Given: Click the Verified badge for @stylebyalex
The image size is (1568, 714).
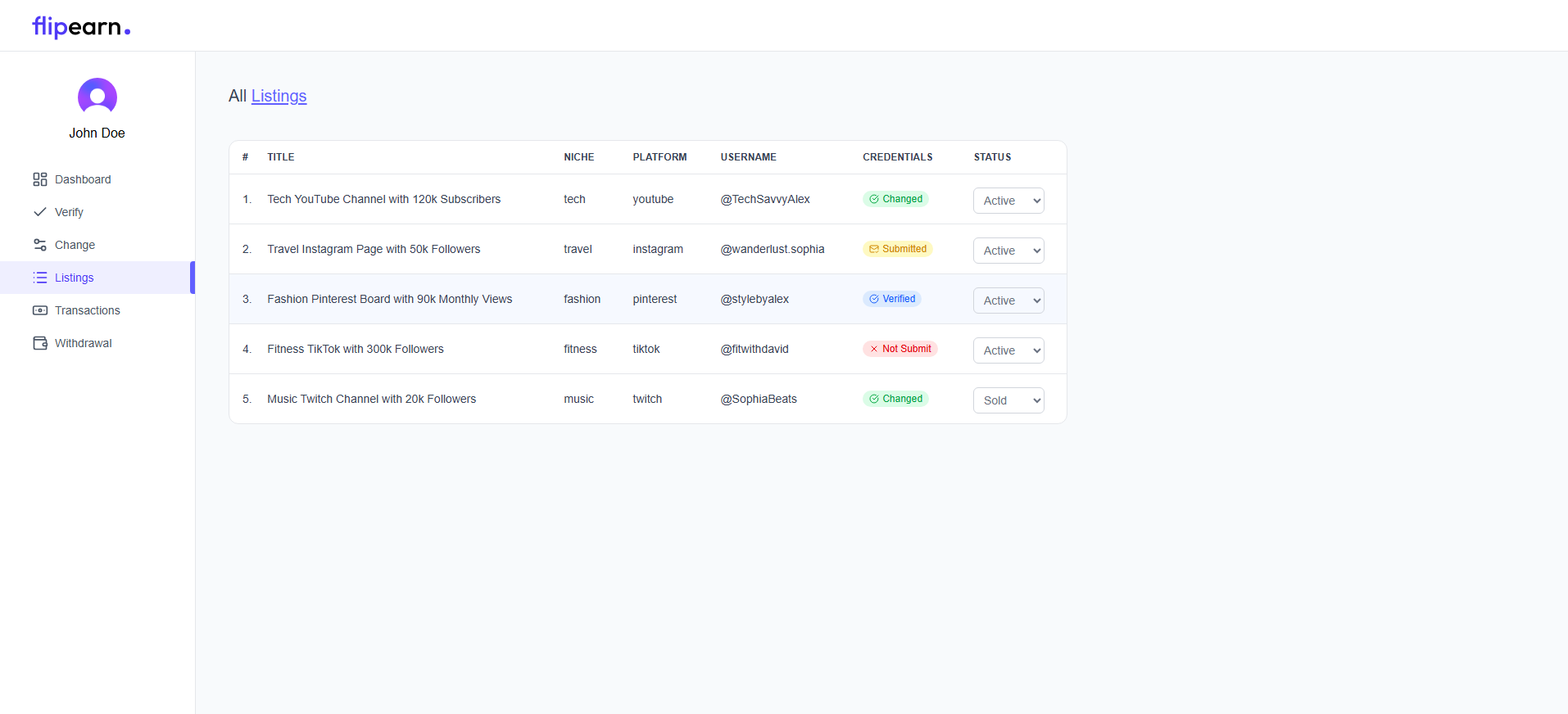Looking at the screenshot, I should pos(891,299).
